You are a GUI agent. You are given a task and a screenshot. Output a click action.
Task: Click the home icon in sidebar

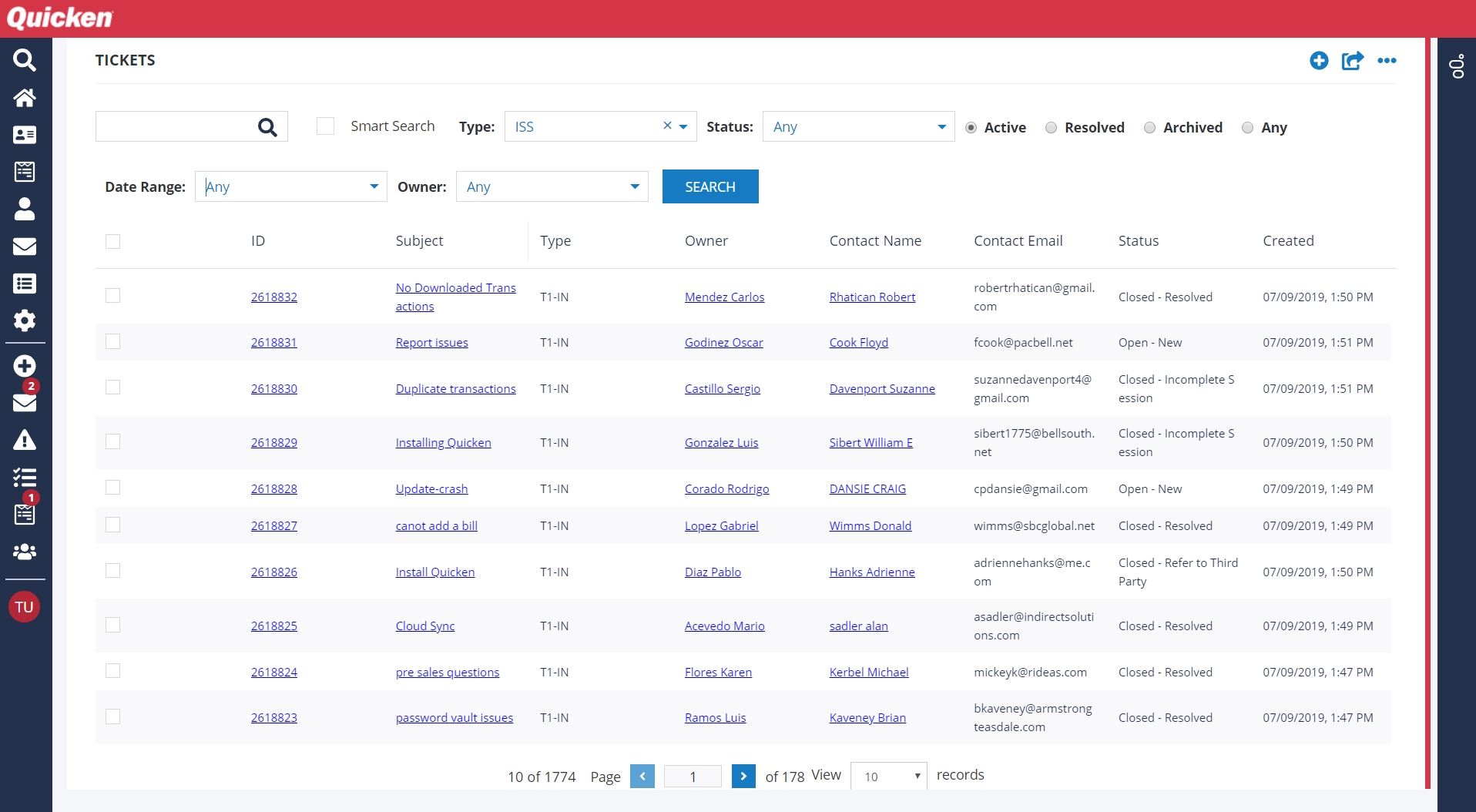point(25,98)
